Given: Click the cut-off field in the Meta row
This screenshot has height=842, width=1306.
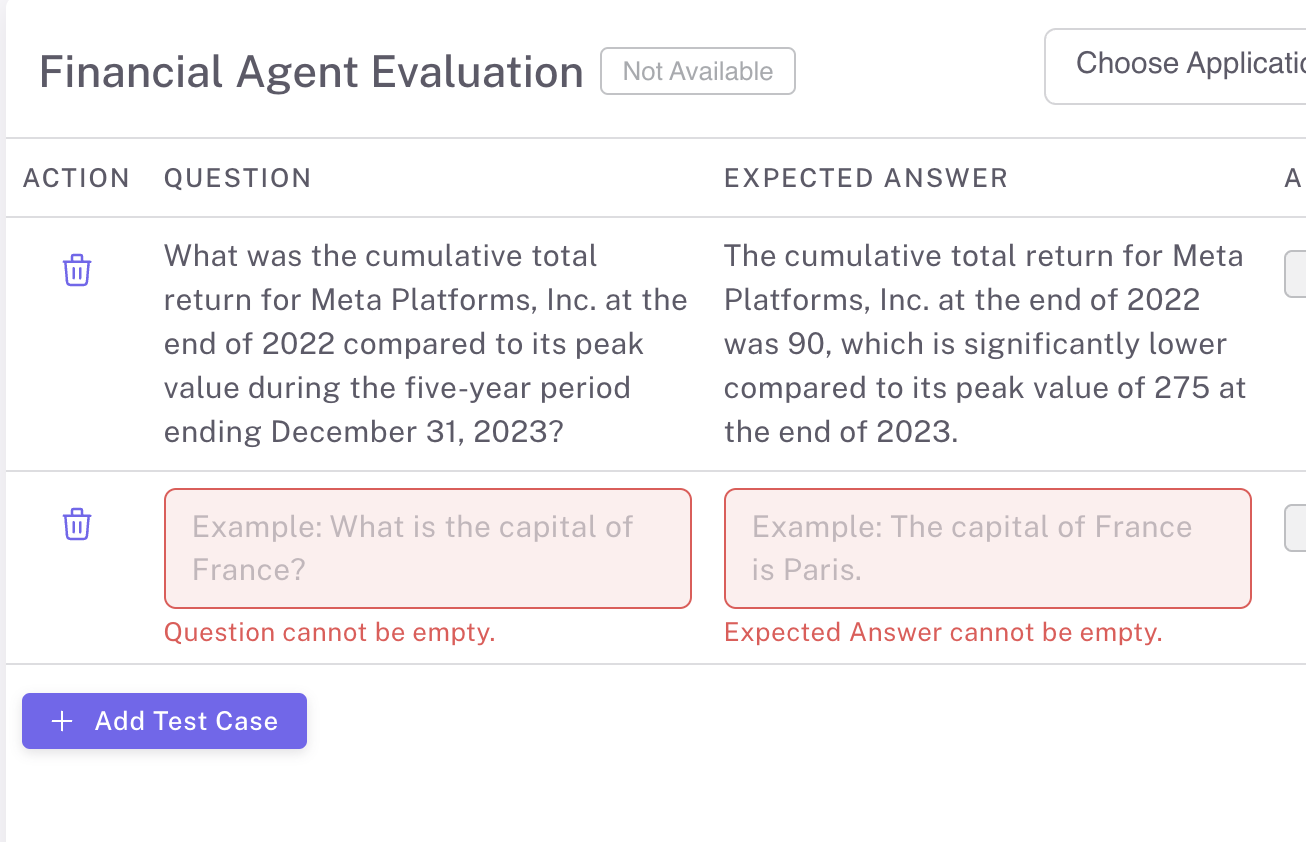Looking at the screenshot, I should pos(1295,274).
